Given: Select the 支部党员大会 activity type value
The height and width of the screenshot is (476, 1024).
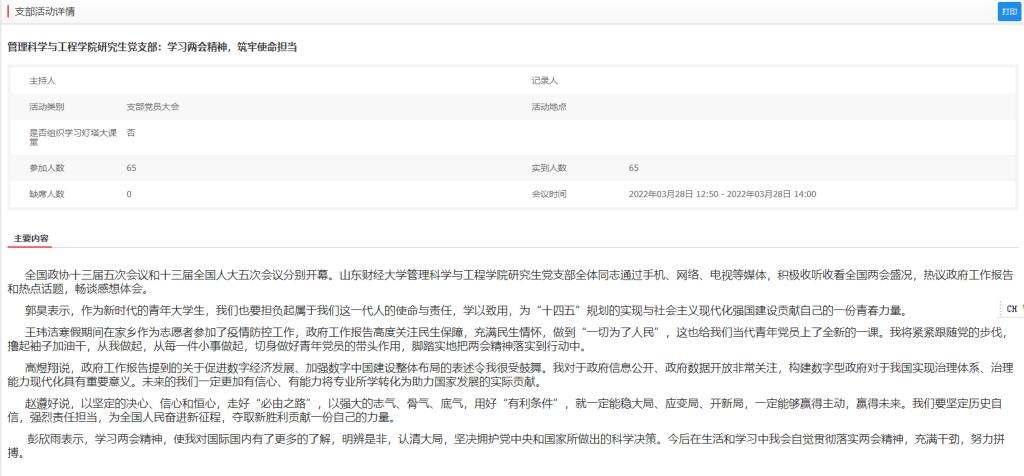Looking at the screenshot, I should pos(153,105).
